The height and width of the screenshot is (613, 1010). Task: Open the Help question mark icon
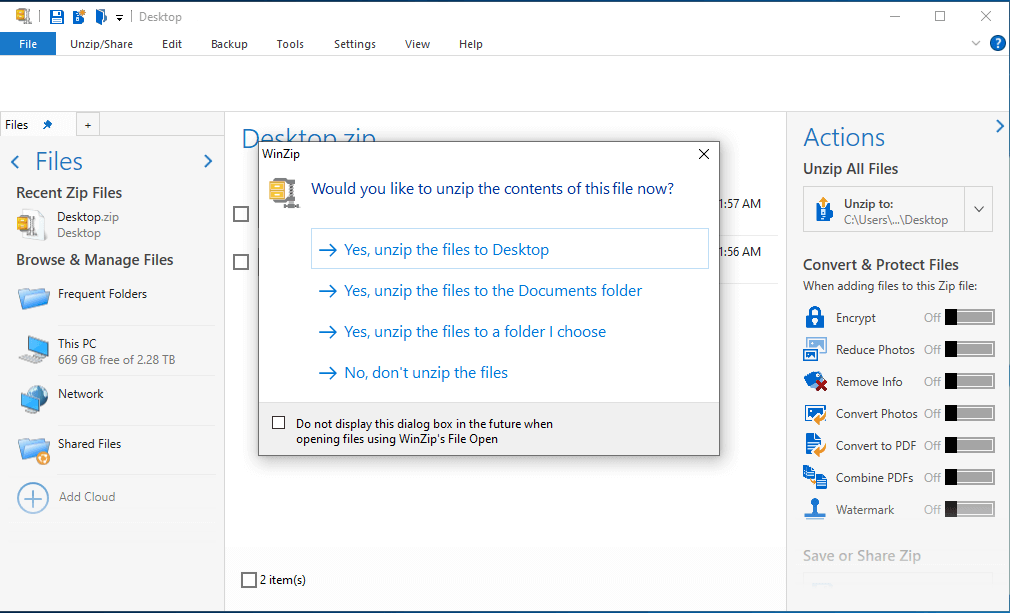click(x=997, y=43)
